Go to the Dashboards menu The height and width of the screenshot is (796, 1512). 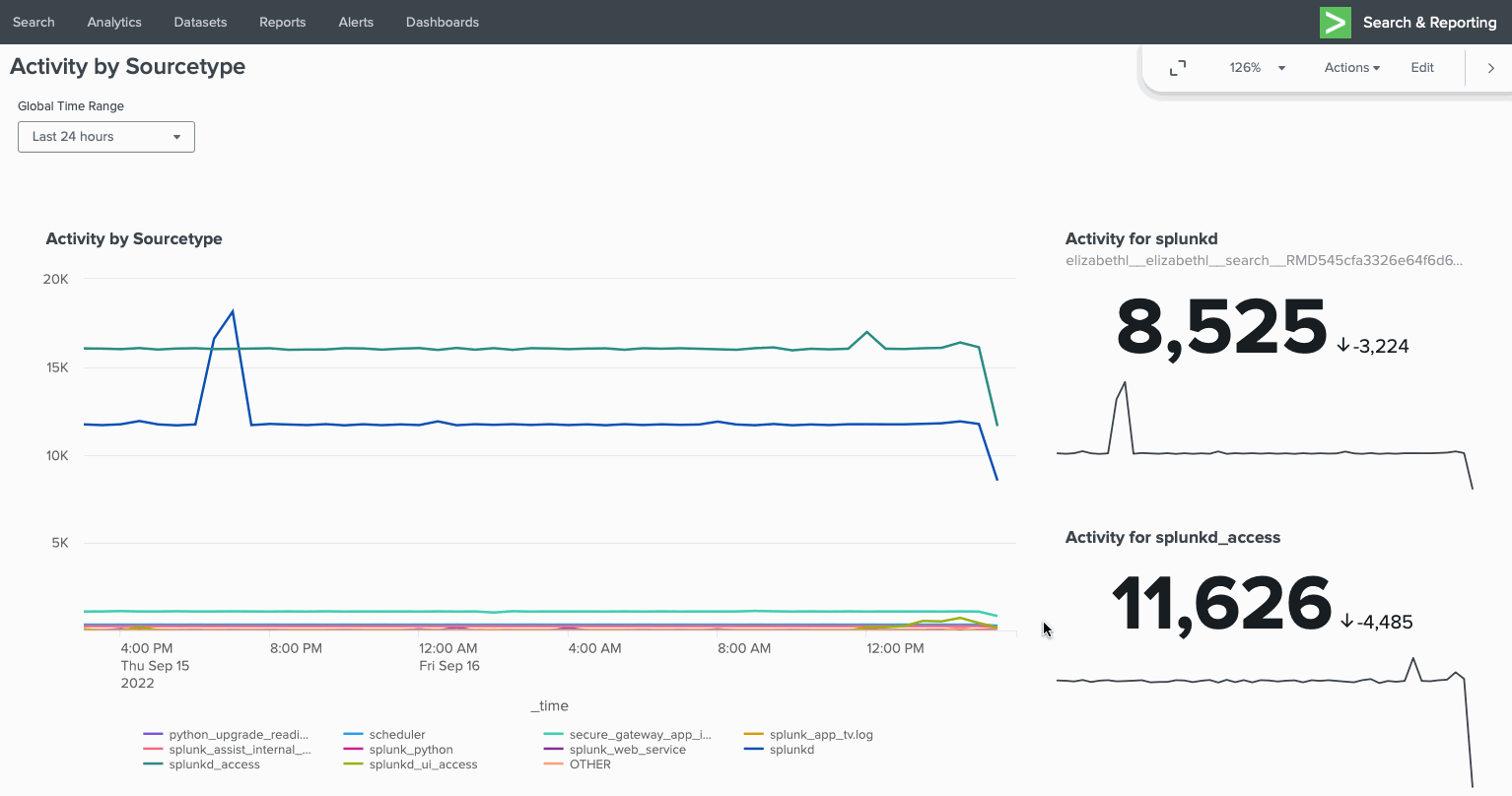(442, 22)
